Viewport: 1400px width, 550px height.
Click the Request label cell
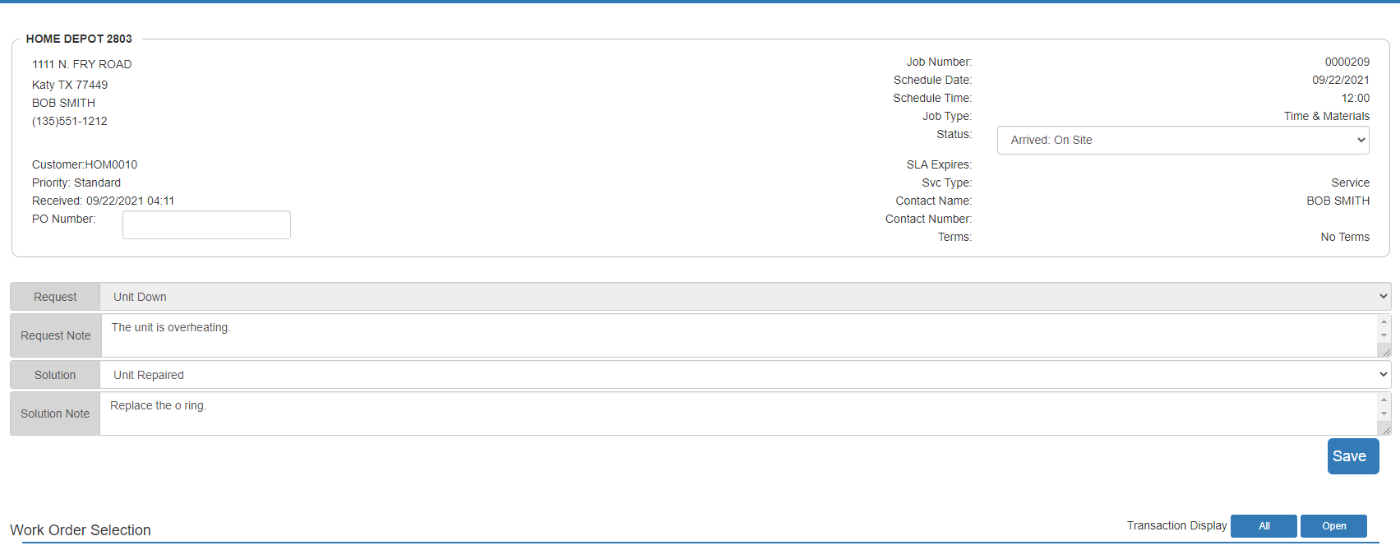[x=55, y=297]
